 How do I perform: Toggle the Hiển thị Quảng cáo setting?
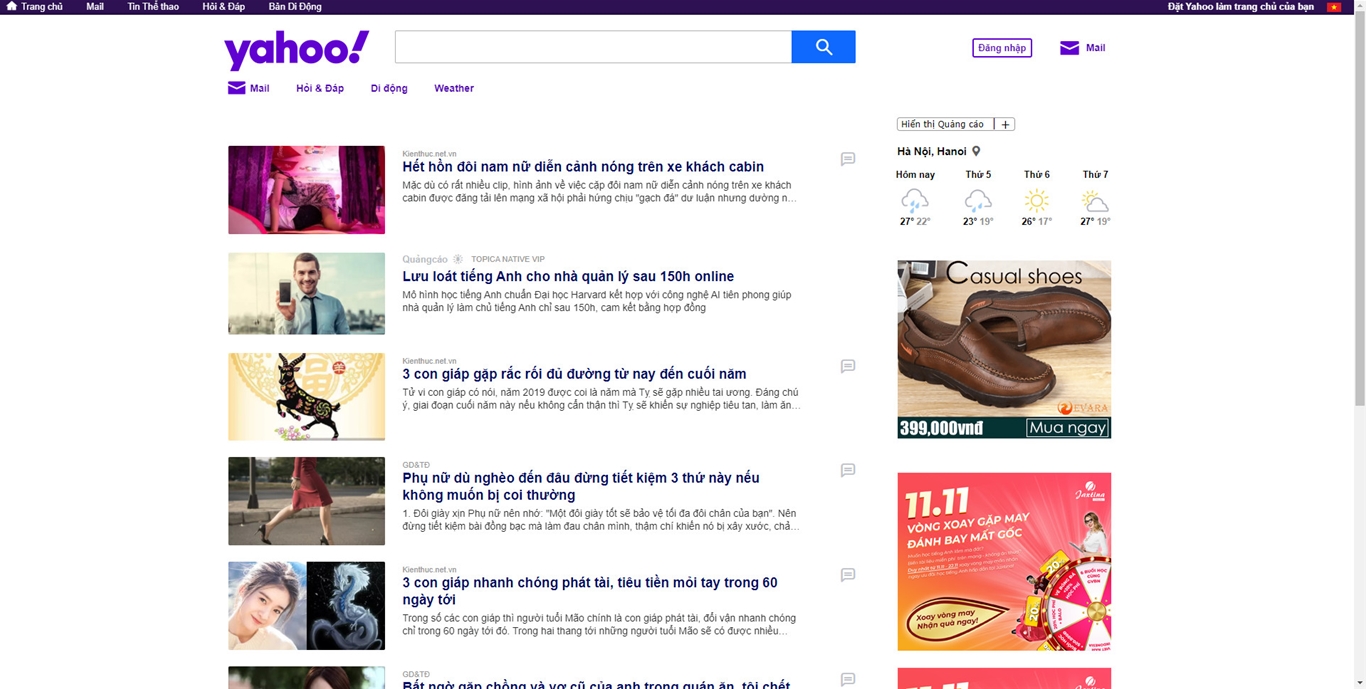coord(941,123)
